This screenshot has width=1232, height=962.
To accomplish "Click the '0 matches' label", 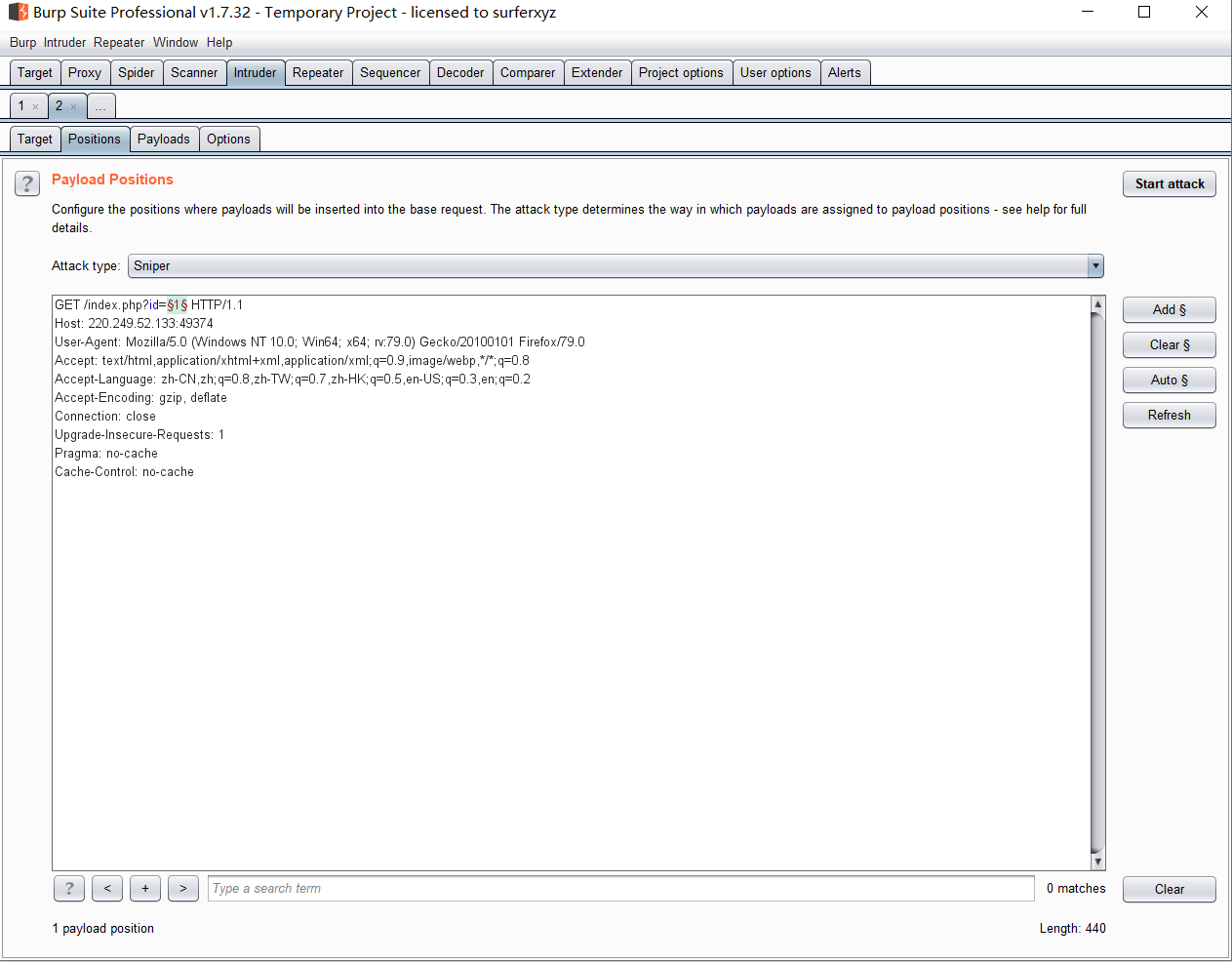I will tap(1076, 889).
